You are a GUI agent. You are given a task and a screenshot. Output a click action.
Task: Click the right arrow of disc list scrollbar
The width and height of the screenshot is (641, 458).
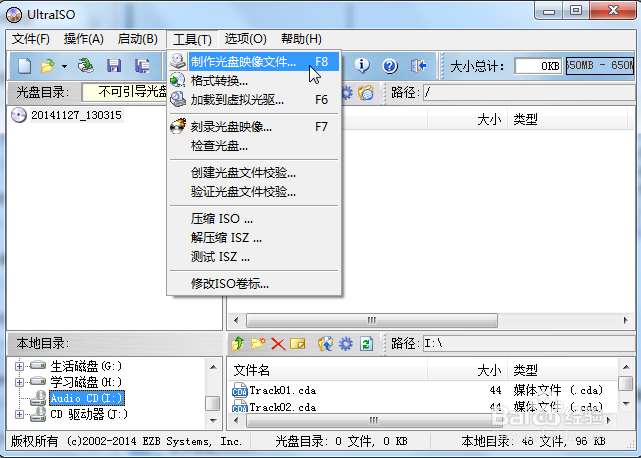(625, 320)
